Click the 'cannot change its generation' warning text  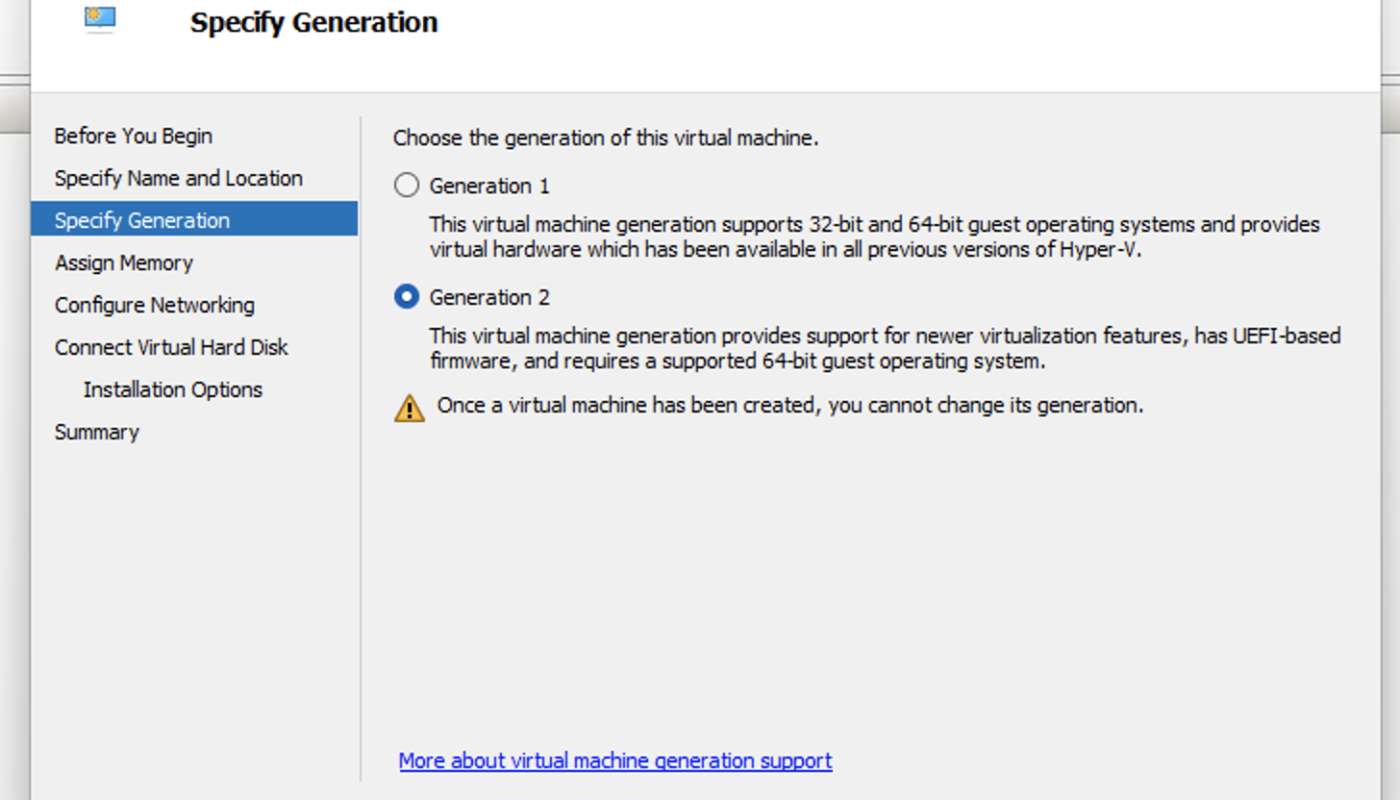790,406
